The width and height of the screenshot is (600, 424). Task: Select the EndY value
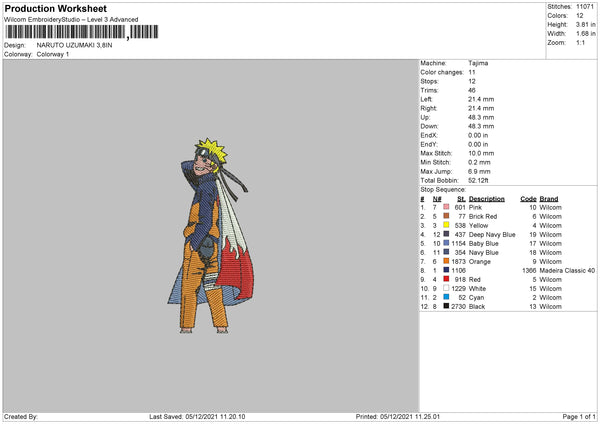pos(478,144)
